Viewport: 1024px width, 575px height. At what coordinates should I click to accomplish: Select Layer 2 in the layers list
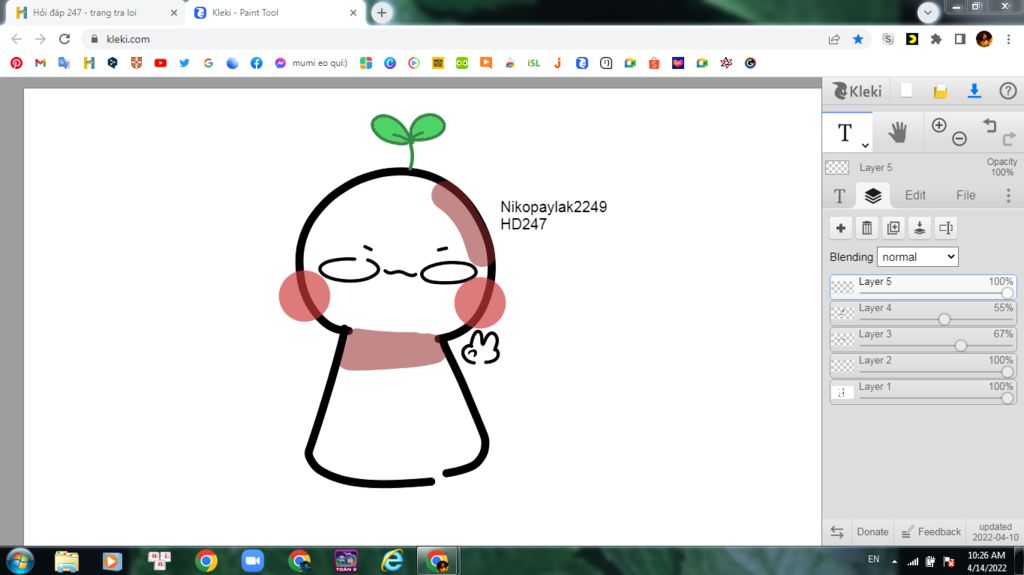[x=923, y=366]
